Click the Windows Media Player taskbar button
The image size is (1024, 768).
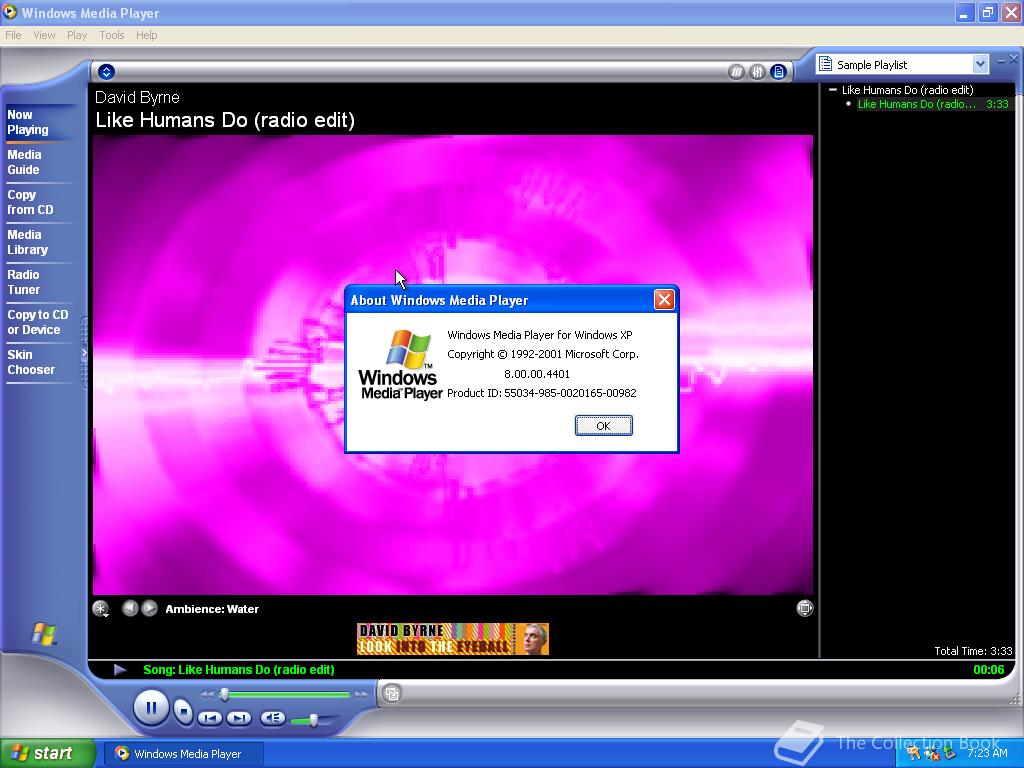[x=184, y=754]
